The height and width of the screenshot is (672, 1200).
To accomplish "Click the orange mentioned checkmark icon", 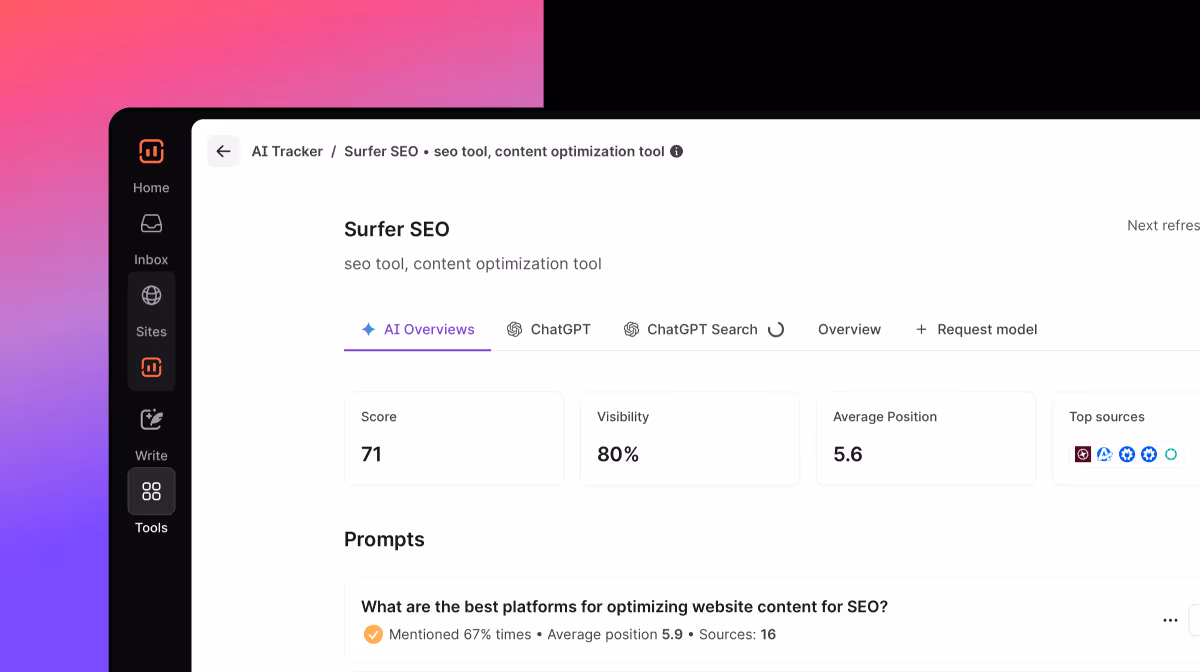I will click(x=373, y=634).
